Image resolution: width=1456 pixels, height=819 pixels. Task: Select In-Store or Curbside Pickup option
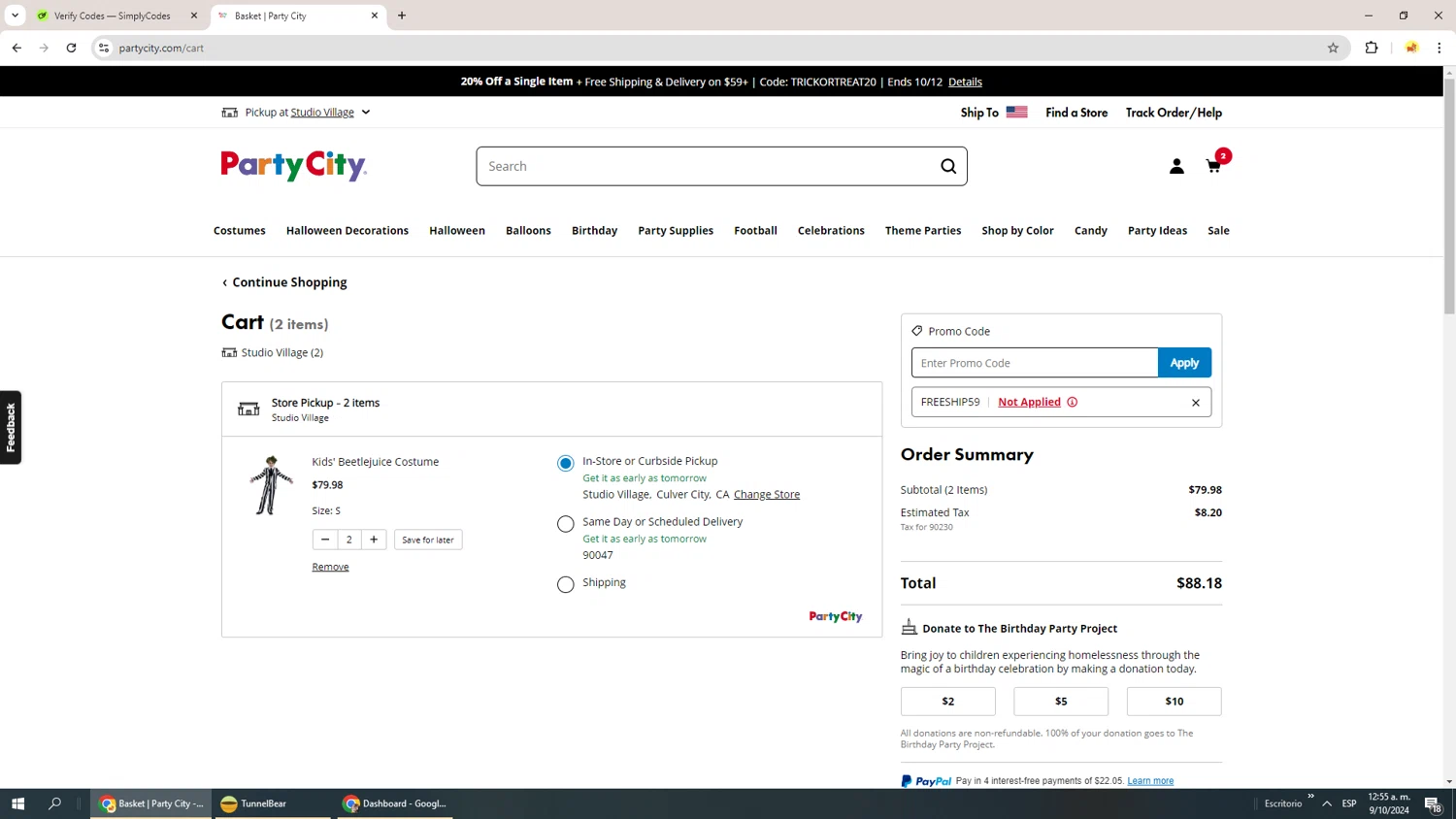coord(566,464)
